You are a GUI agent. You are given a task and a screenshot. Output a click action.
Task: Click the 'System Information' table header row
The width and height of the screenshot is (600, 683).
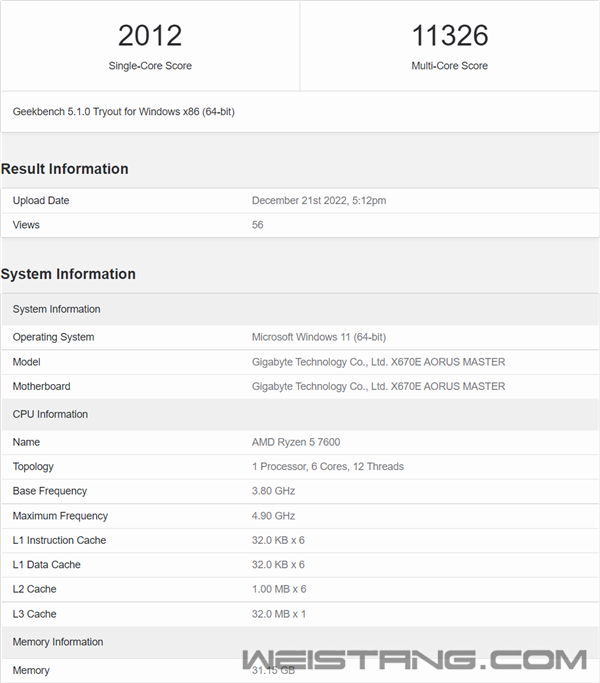(300, 309)
